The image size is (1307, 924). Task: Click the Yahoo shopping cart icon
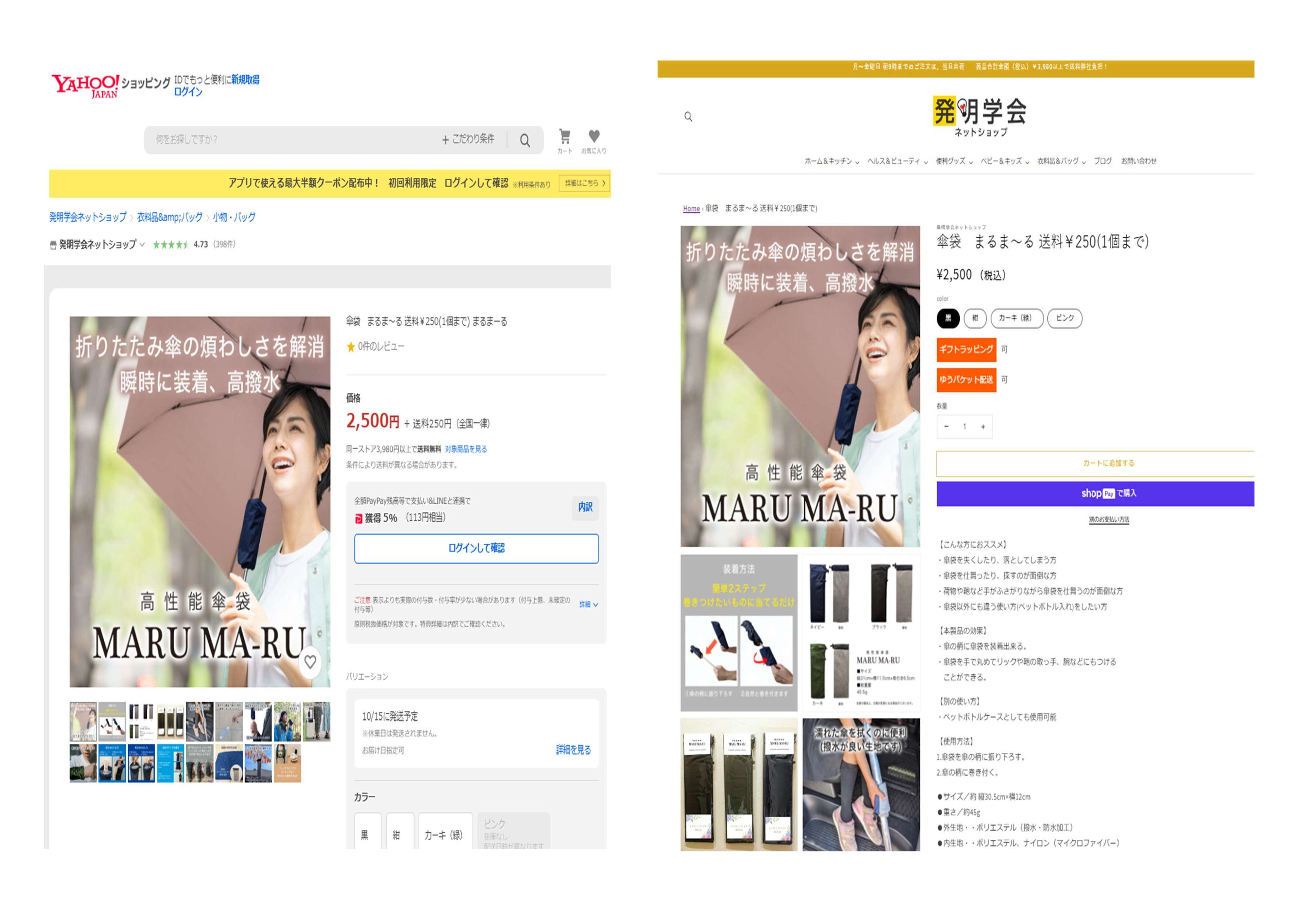[x=565, y=137]
